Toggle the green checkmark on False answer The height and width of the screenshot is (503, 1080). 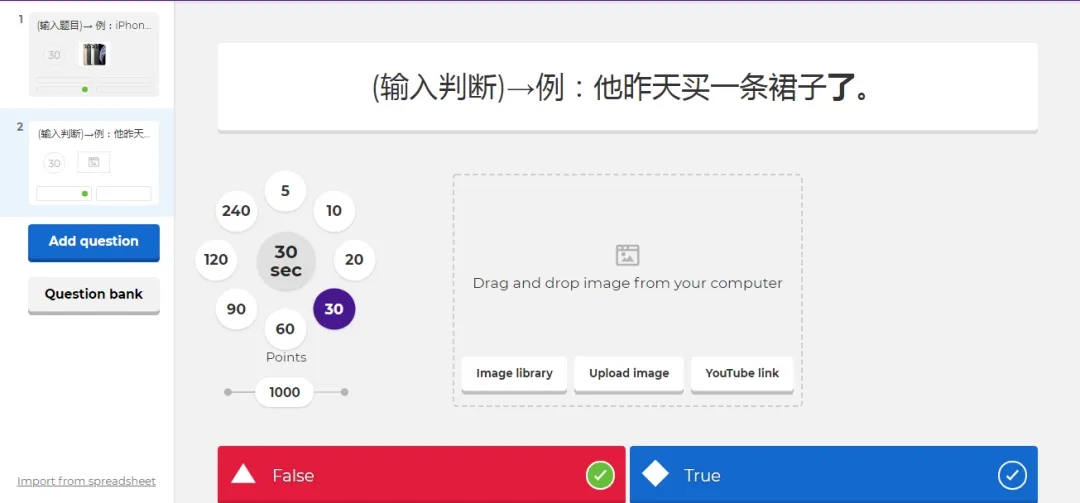click(x=600, y=475)
